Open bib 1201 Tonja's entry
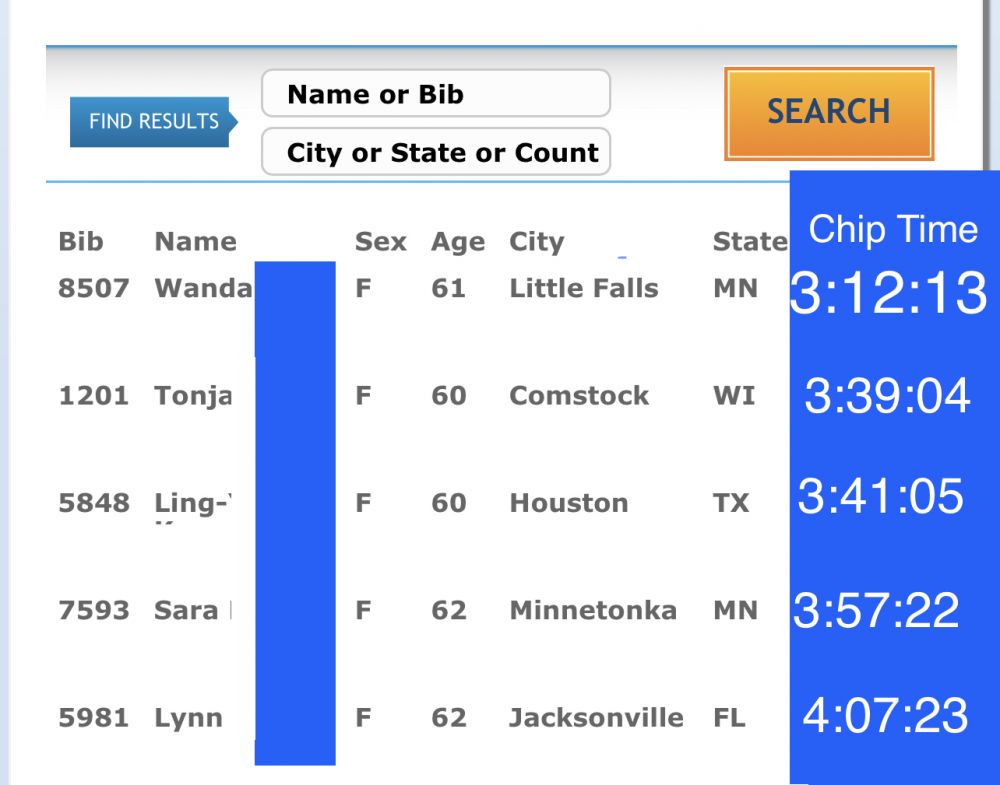 (x=193, y=396)
